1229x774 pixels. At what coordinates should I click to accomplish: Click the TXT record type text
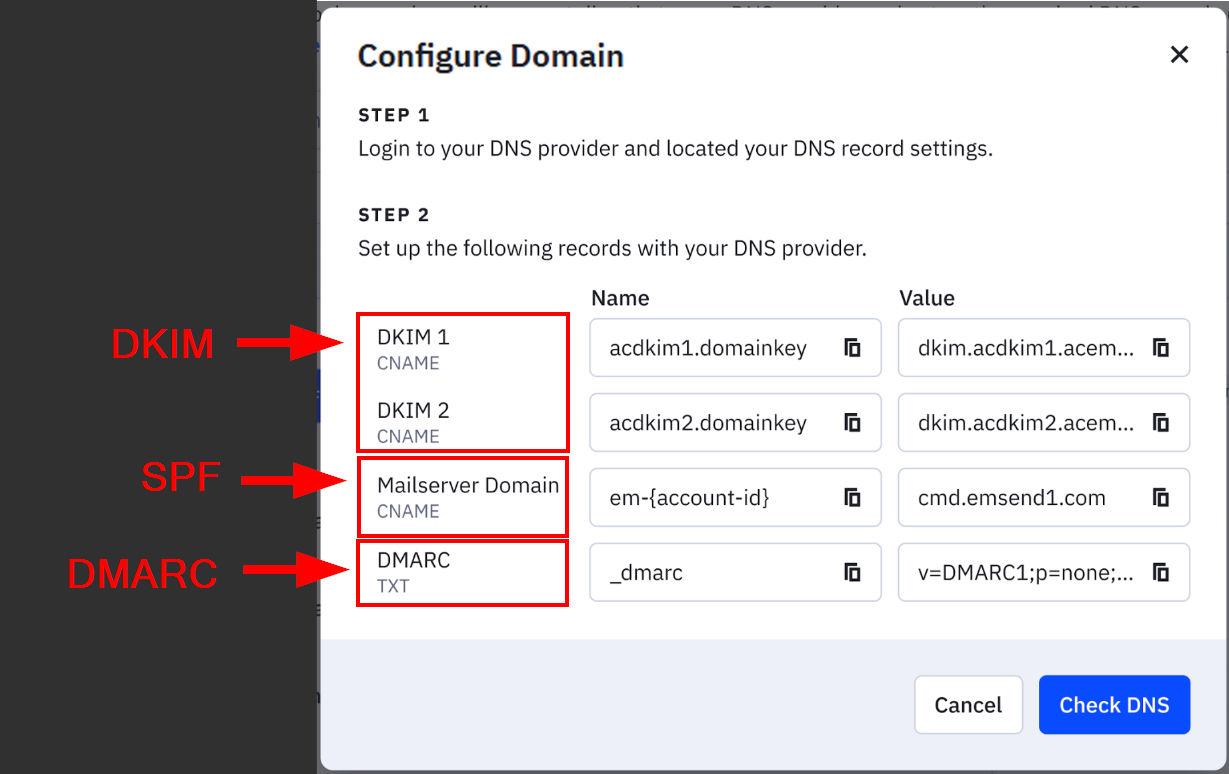(x=393, y=586)
